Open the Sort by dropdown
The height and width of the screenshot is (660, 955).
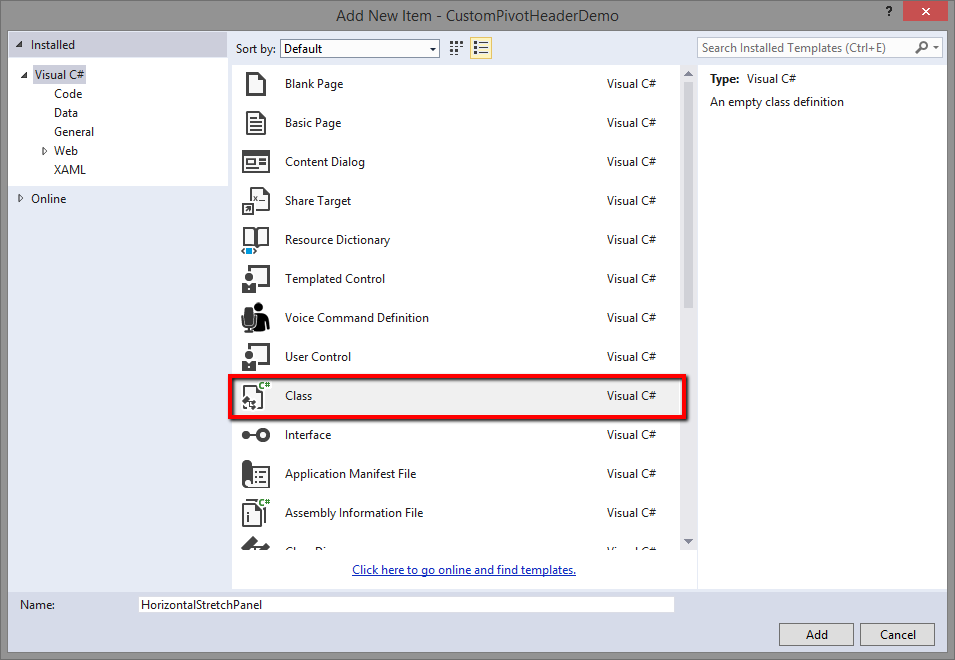point(360,48)
